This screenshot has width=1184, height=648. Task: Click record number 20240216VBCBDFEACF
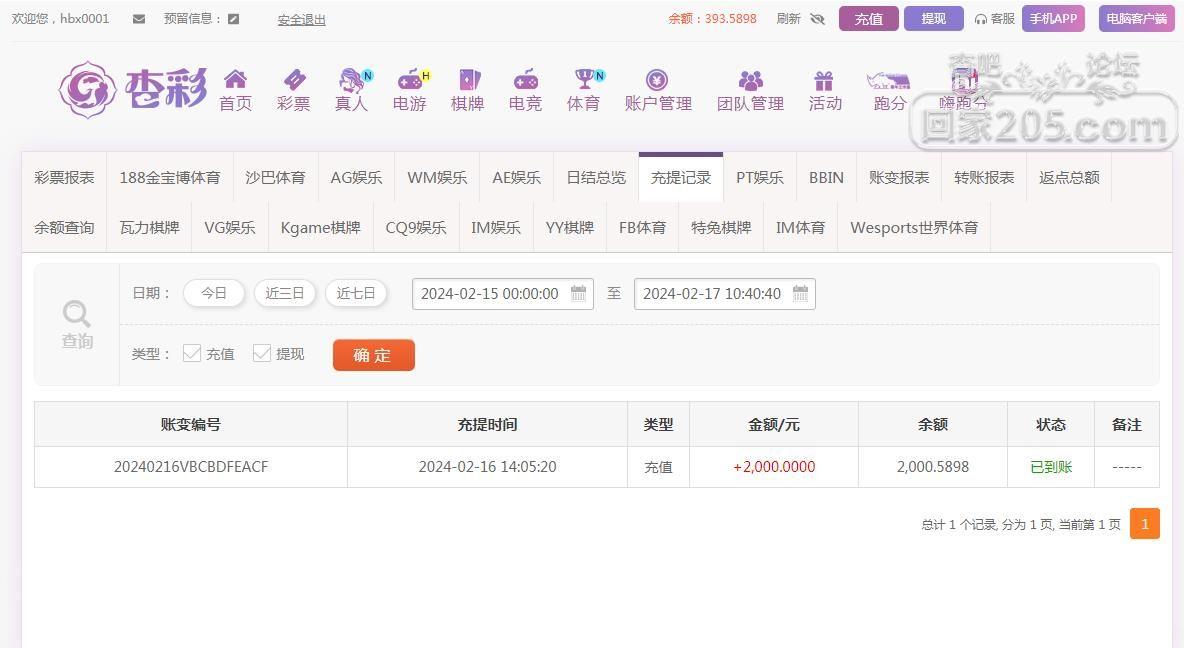(x=191, y=467)
